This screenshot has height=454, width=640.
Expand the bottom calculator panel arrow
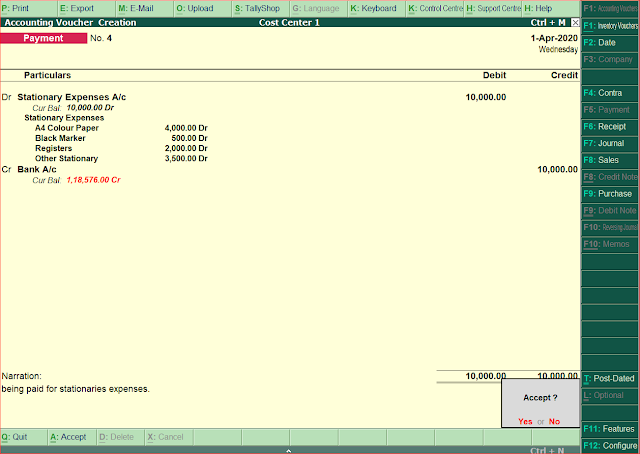tap(289, 451)
